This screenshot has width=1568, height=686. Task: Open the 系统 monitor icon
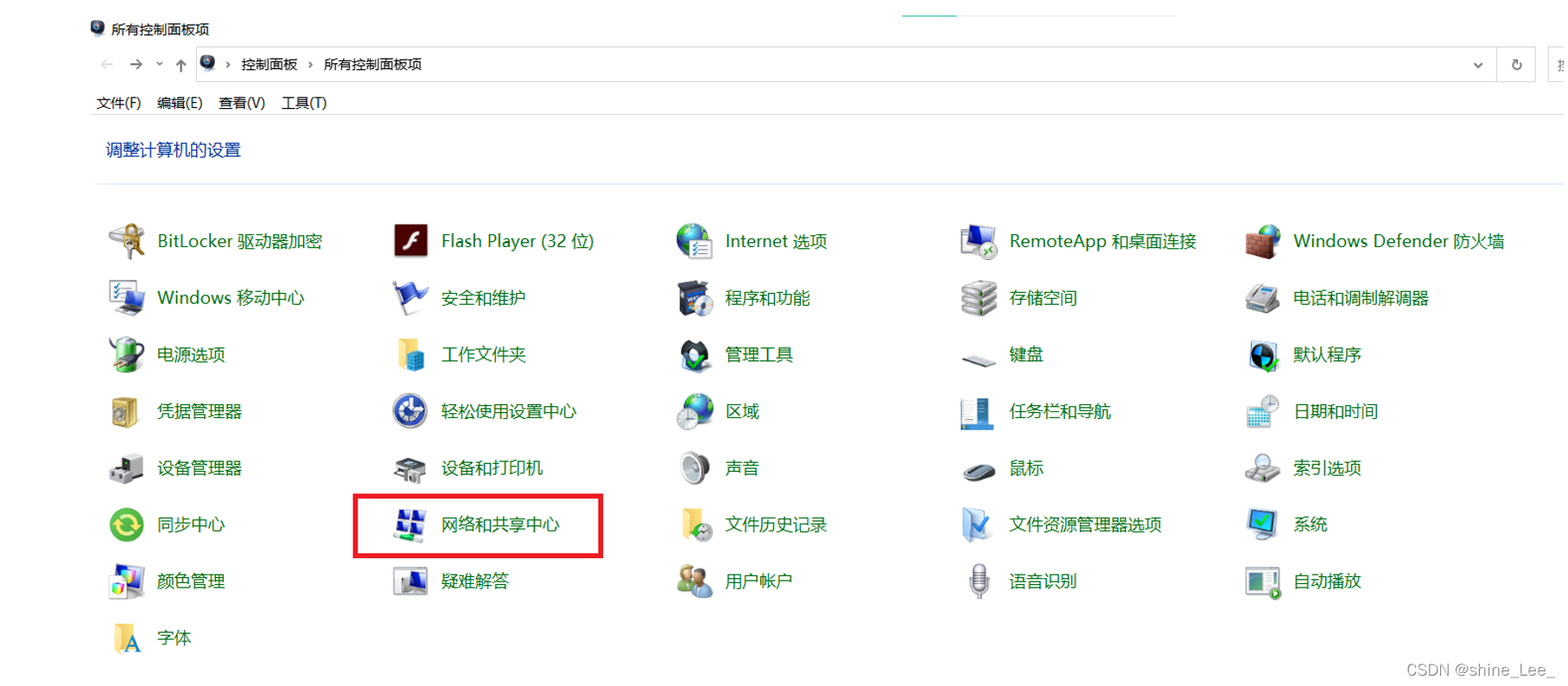(x=1262, y=524)
